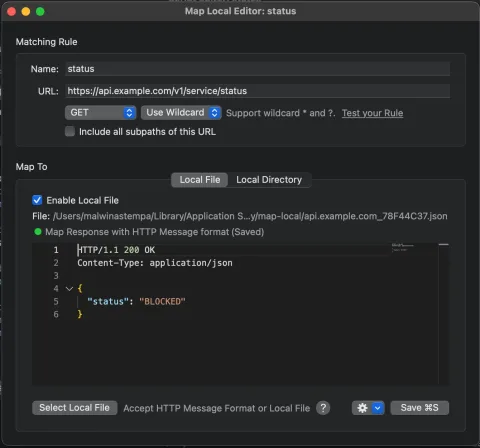Click into the URL field
This screenshot has height=448, width=480.
[x=257, y=91]
